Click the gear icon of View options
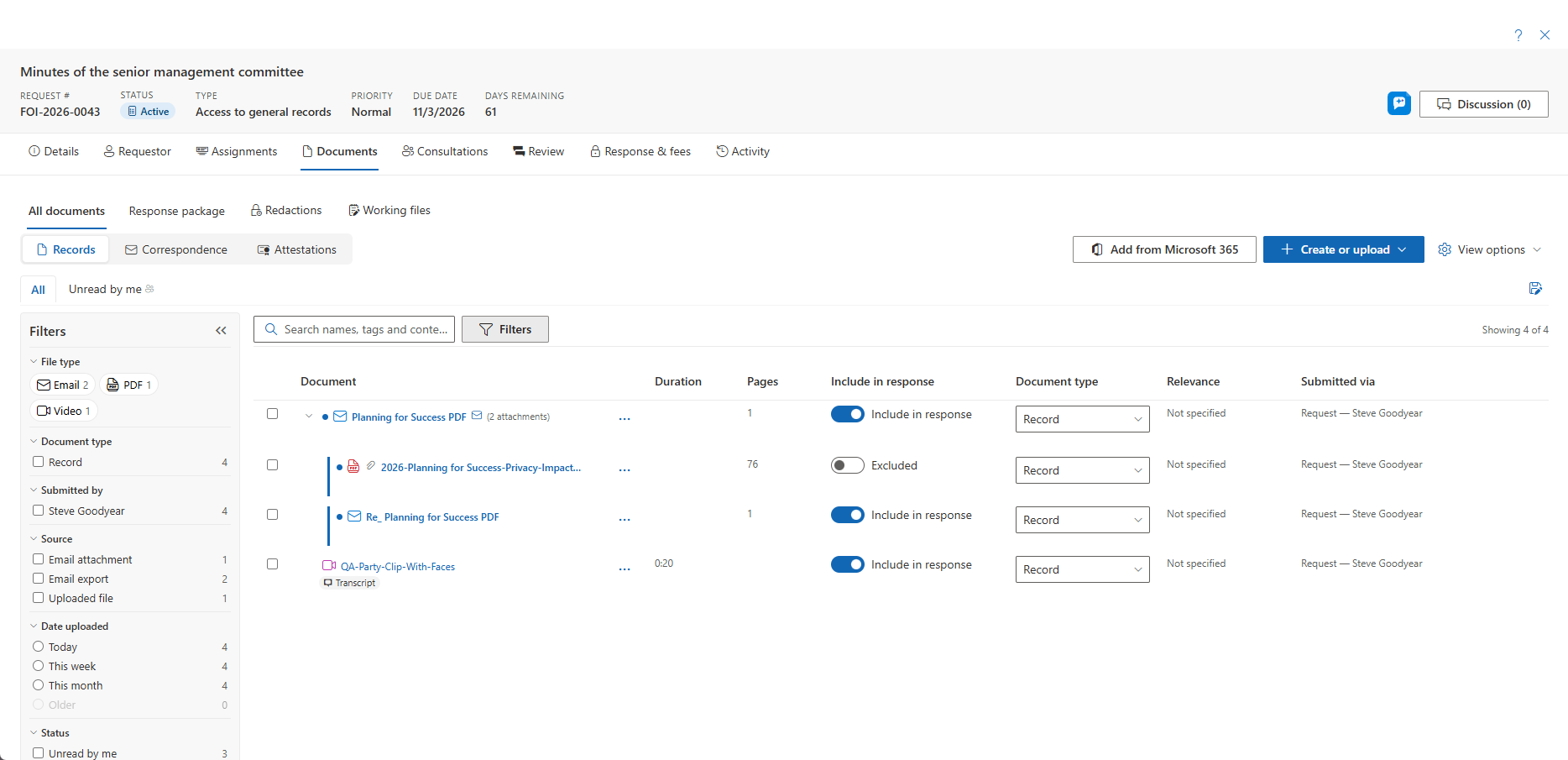 coord(1445,249)
